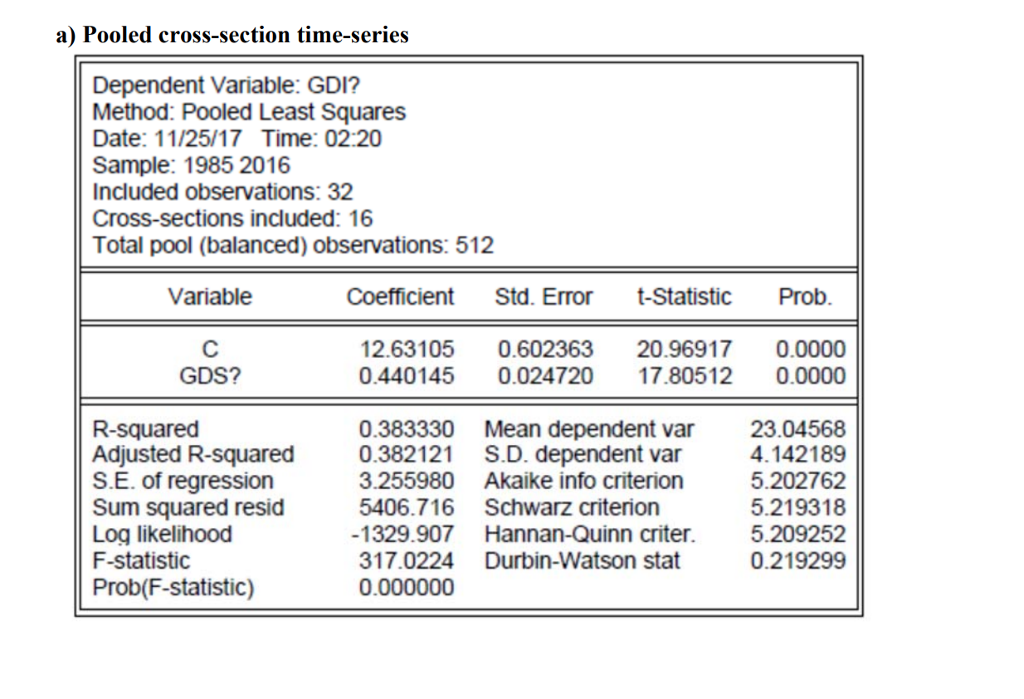The height and width of the screenshot is (699, 1024).
Task: Click the C coefficient value 12.63105
Action: [406, 350]
